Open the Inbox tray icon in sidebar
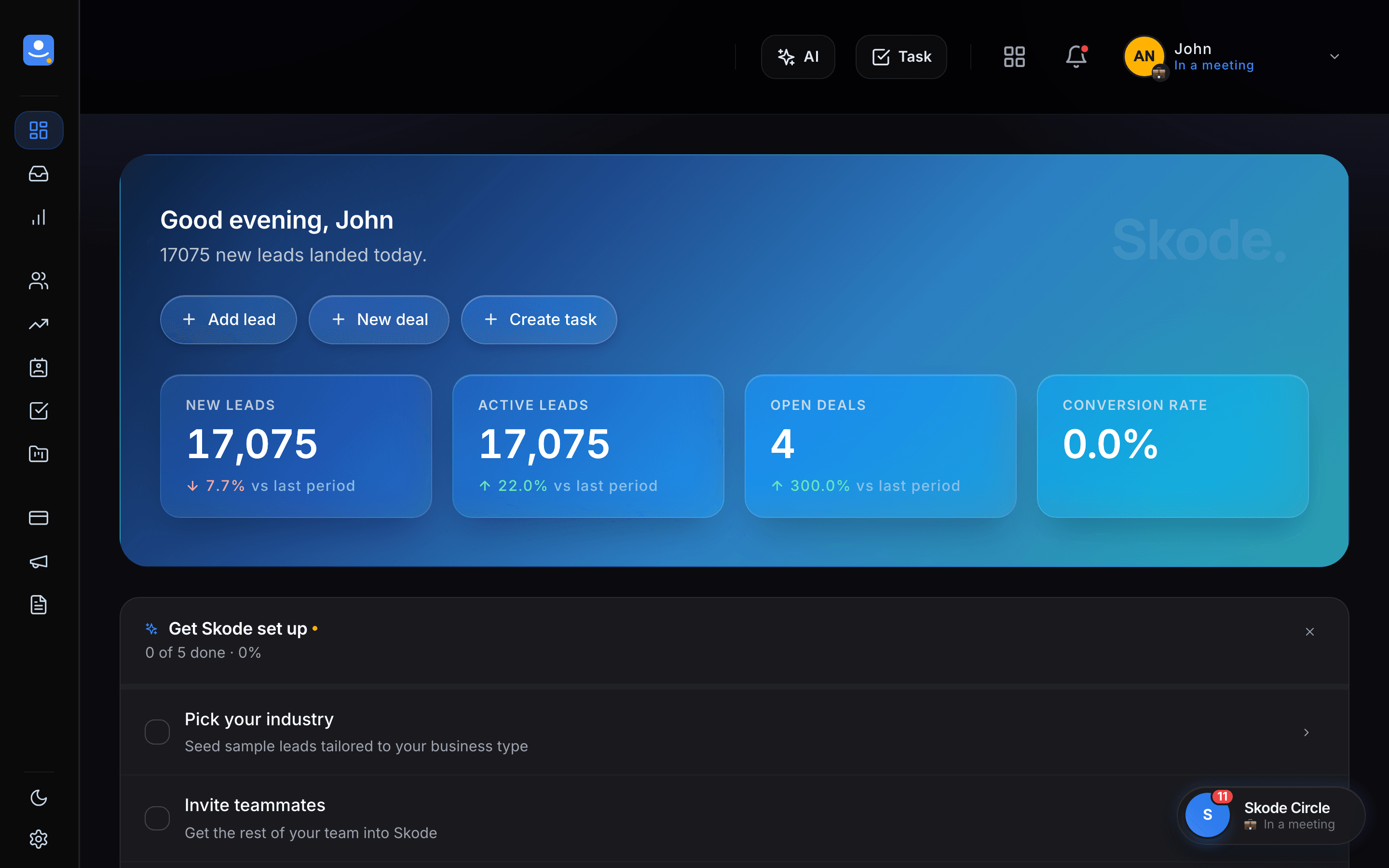 coord(39,174)
